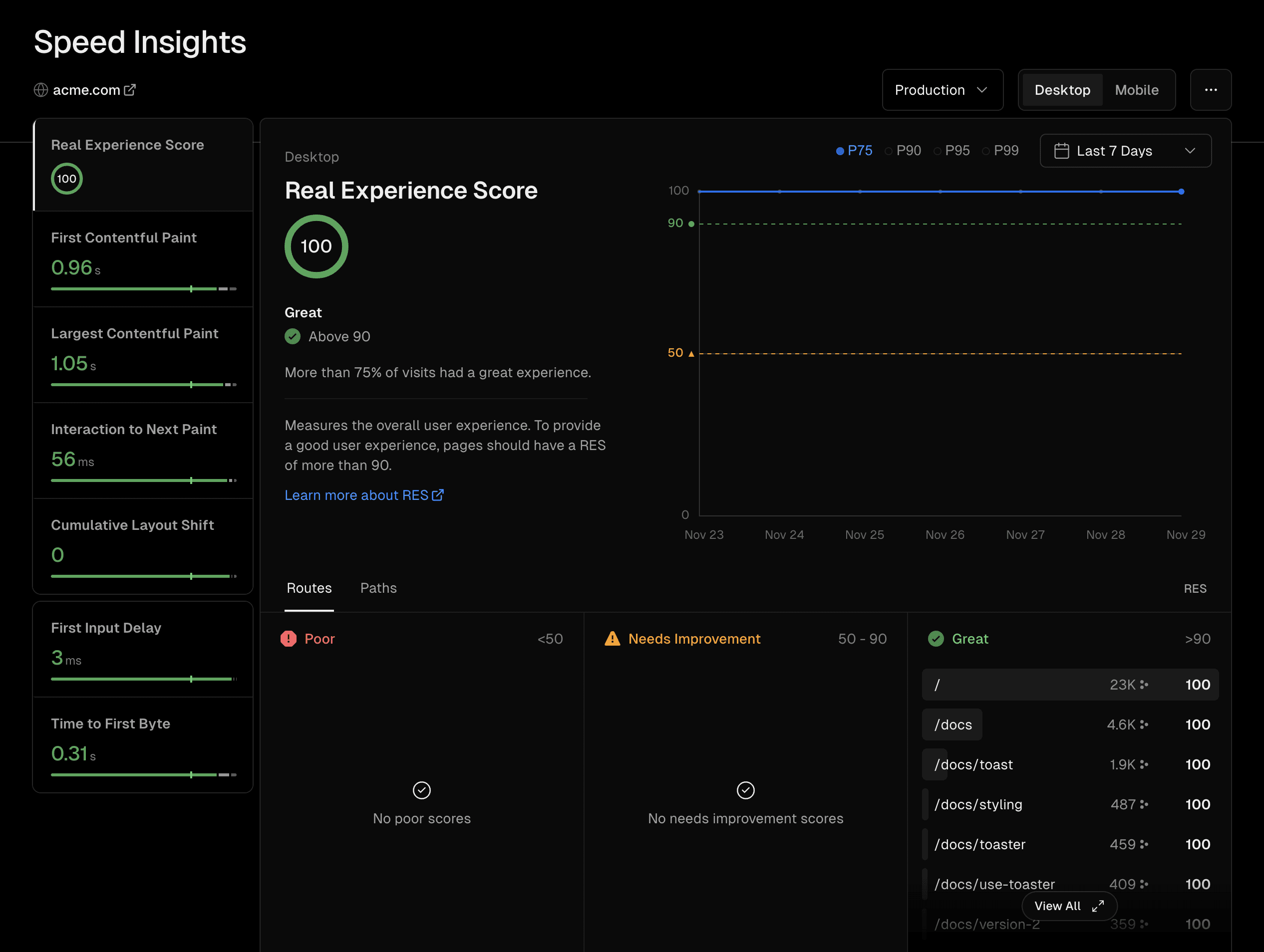Viewport: 1264px width, 952px height.
Task: Click the First Contentful Paint score bar
Action: click(143, 289)
